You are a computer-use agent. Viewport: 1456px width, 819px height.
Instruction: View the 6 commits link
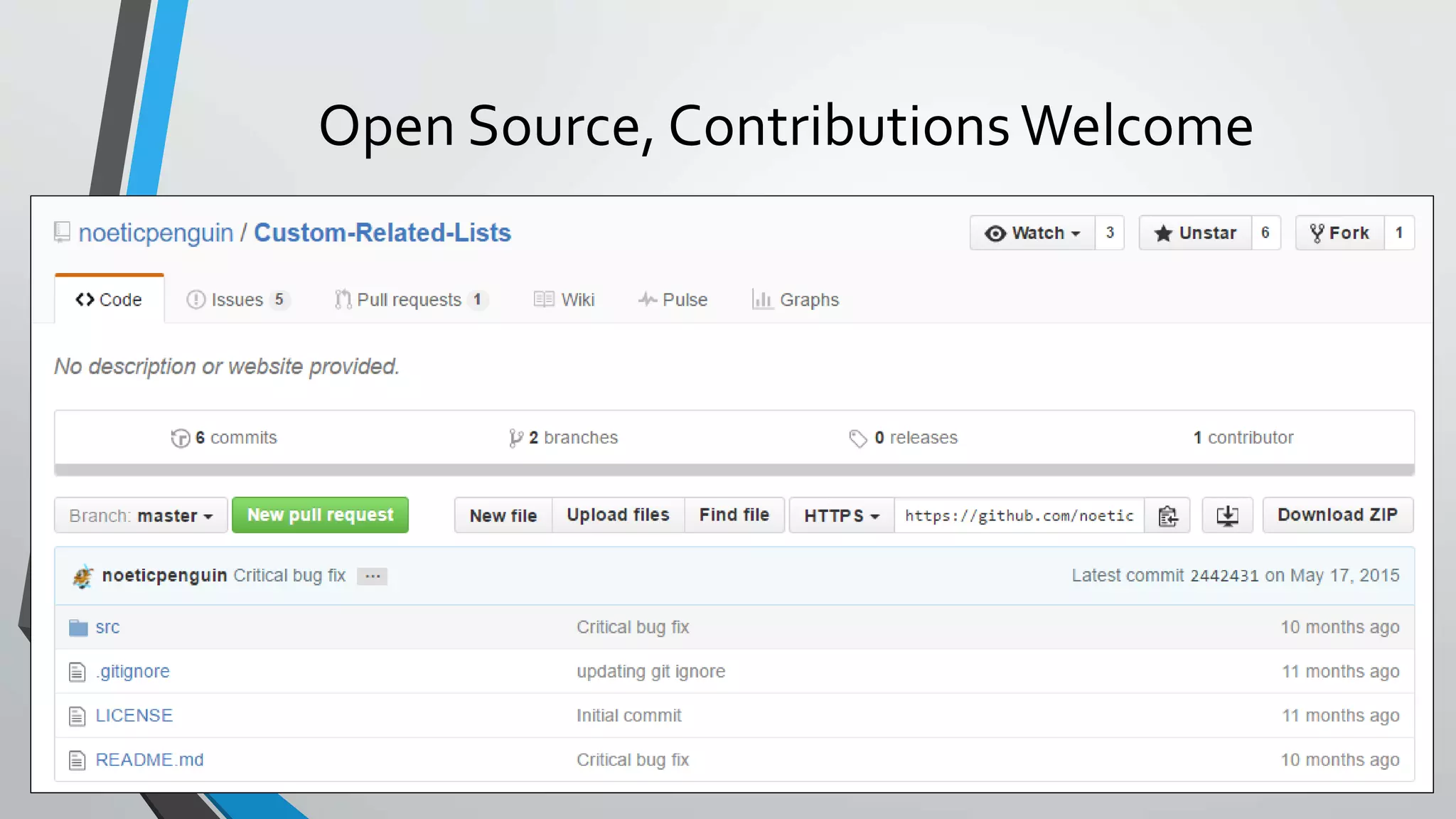pos(224,438)
